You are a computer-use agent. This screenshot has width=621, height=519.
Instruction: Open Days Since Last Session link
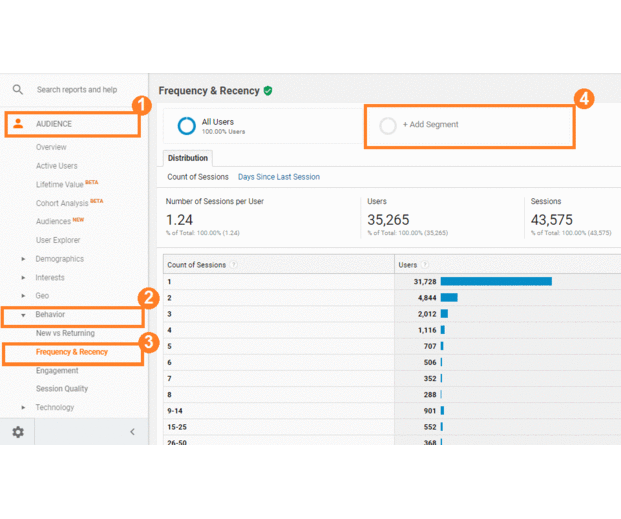click(x=279, y=177)
